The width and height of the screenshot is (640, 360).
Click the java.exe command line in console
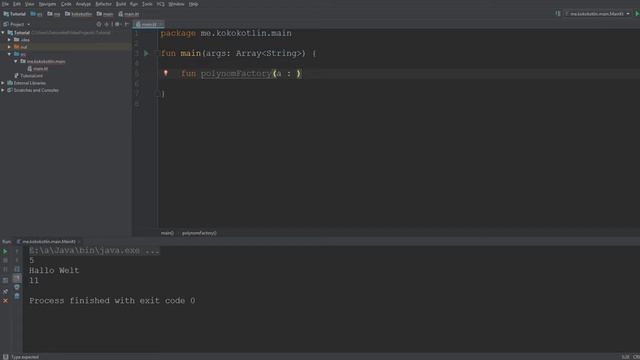(94, 251)
